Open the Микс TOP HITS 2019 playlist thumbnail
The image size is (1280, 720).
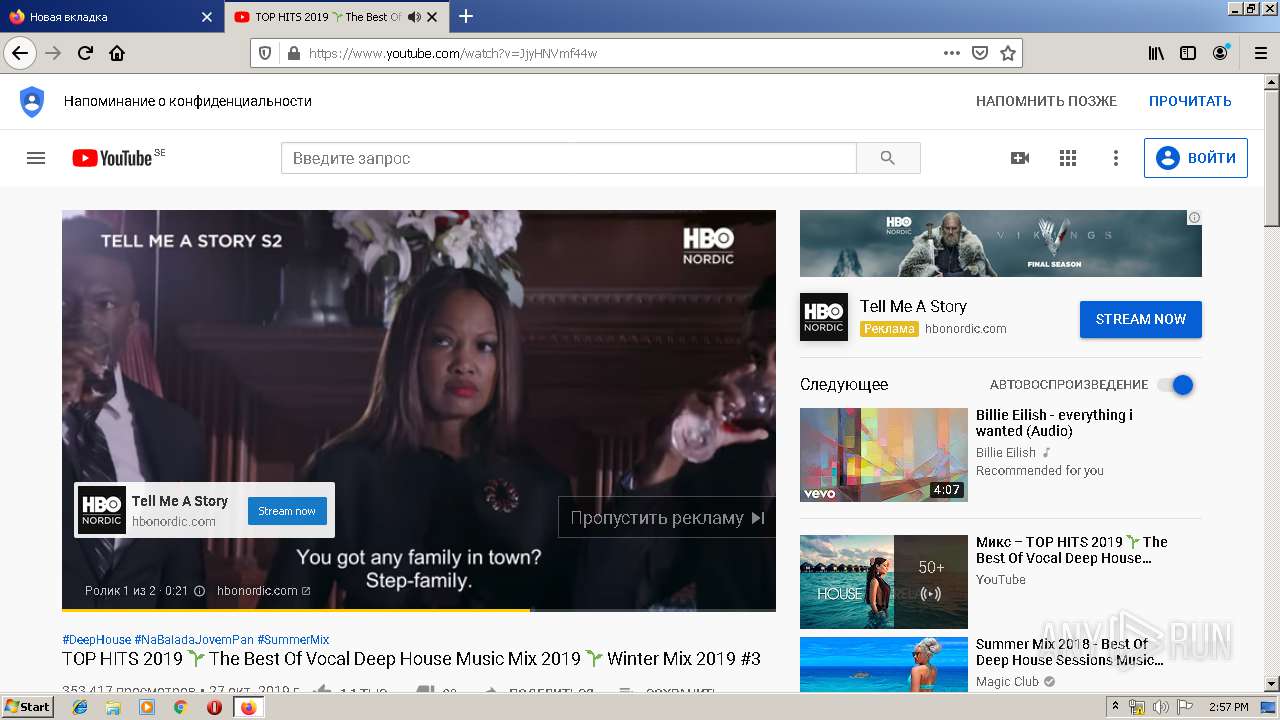[884, 582]
